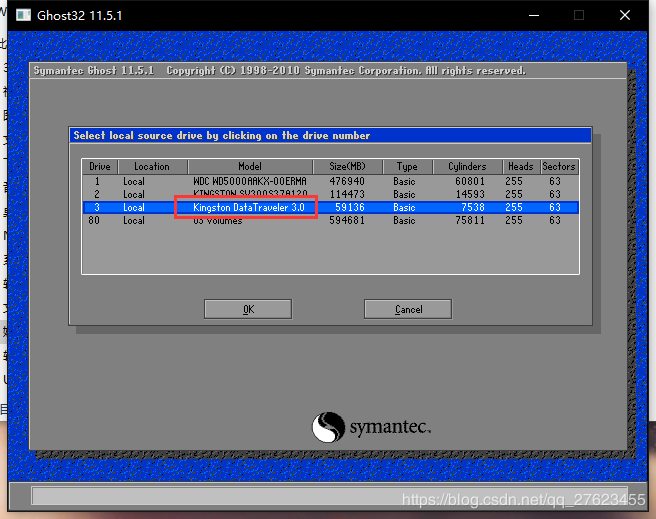Click the Heads column header
The width and height of the screenshot is (656, 519).
tap(521, 166)
